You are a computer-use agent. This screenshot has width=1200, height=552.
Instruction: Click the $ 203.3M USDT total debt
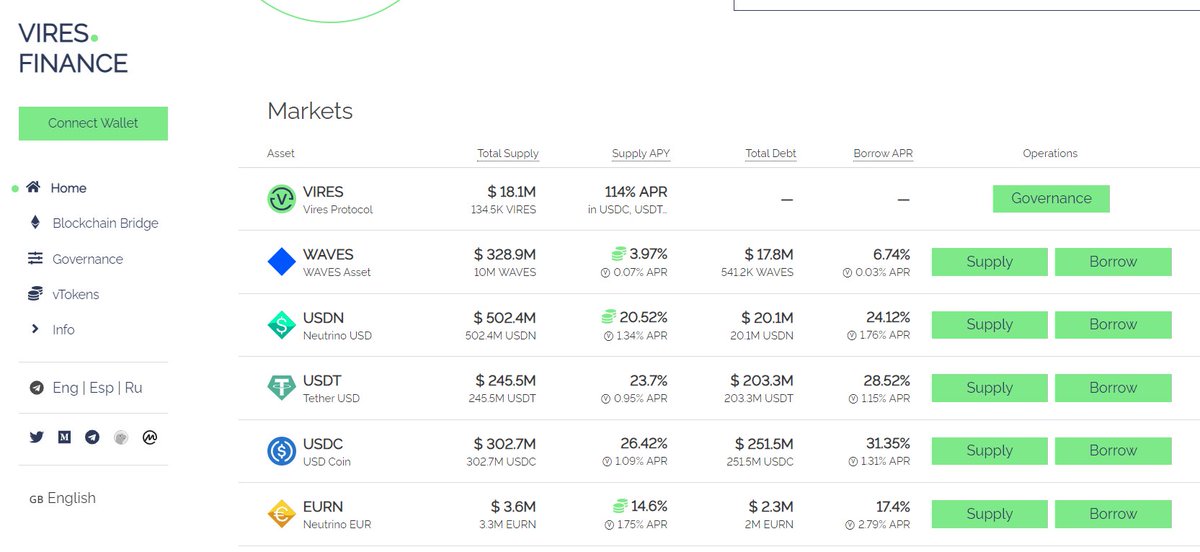pos(762,380)
